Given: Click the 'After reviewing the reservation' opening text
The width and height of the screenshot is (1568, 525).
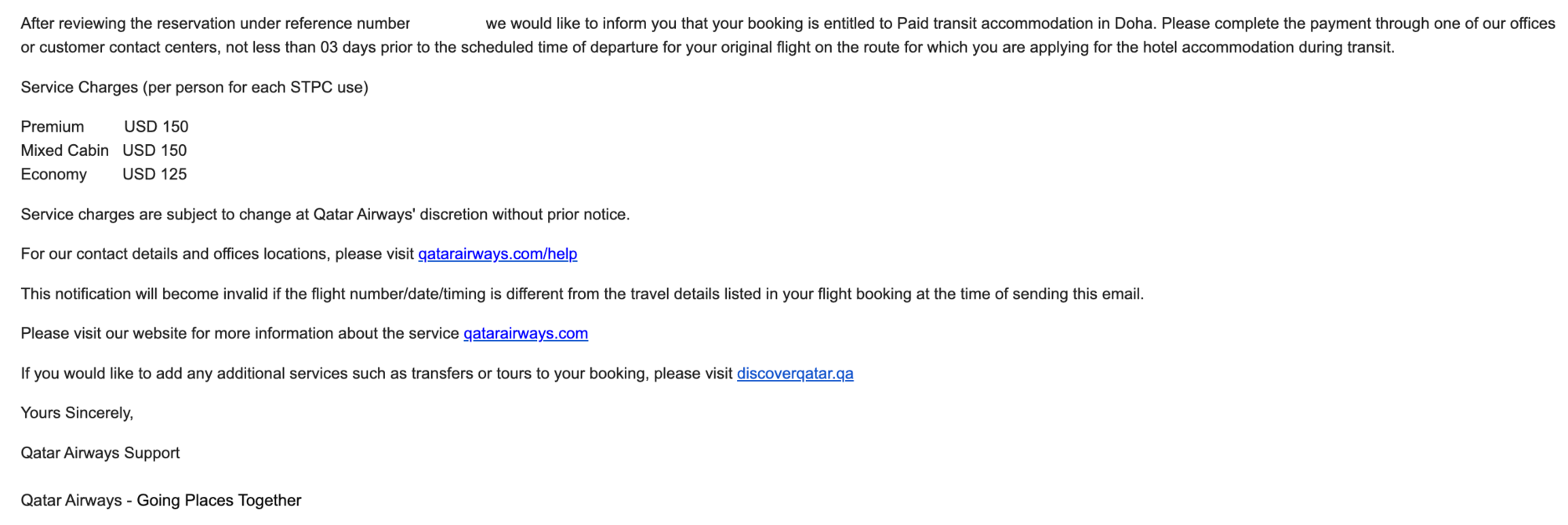Looking at the screenshot, I should [117, 24].
